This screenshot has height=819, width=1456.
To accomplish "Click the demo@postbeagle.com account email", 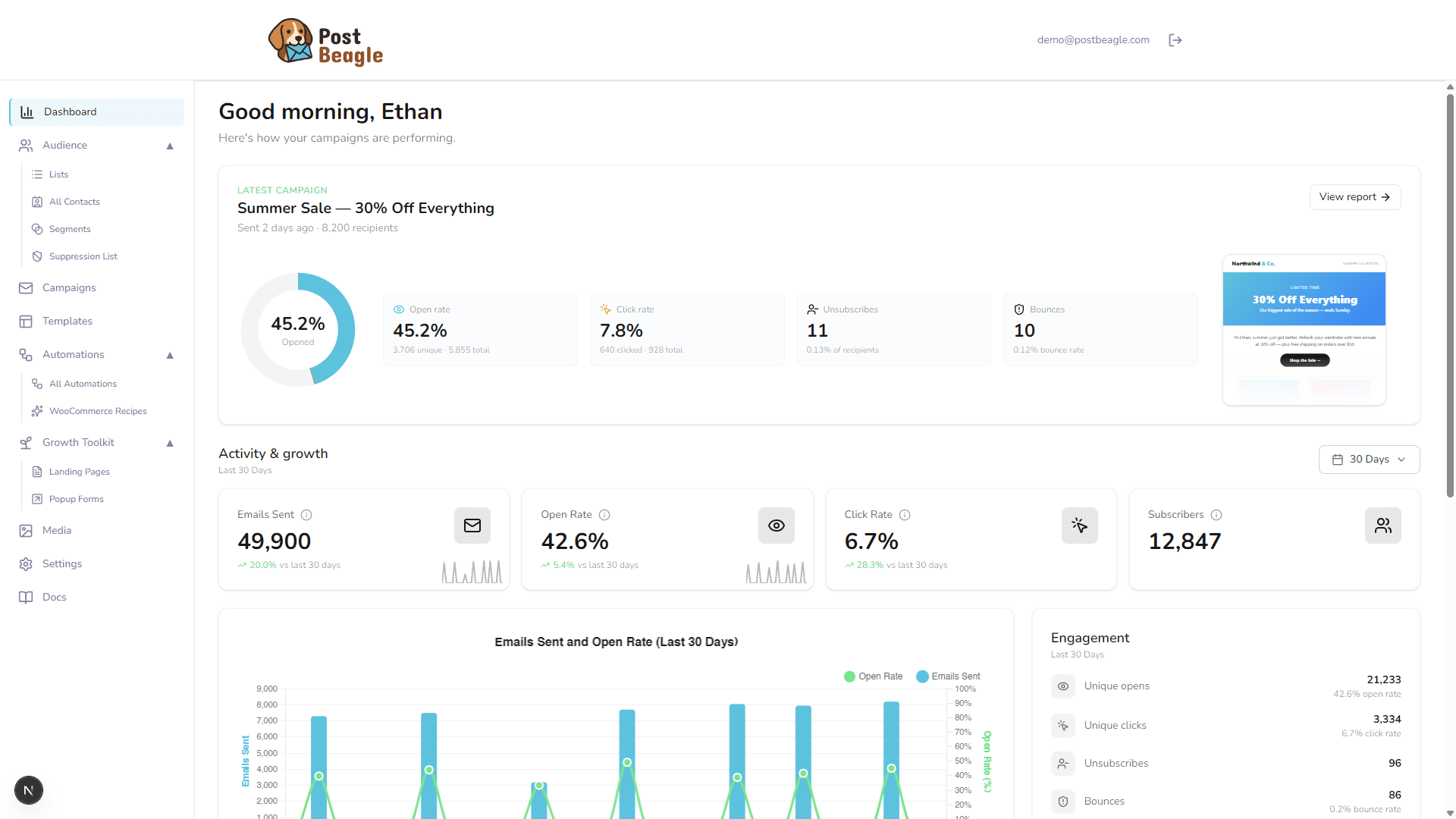I will (1093, 40).
